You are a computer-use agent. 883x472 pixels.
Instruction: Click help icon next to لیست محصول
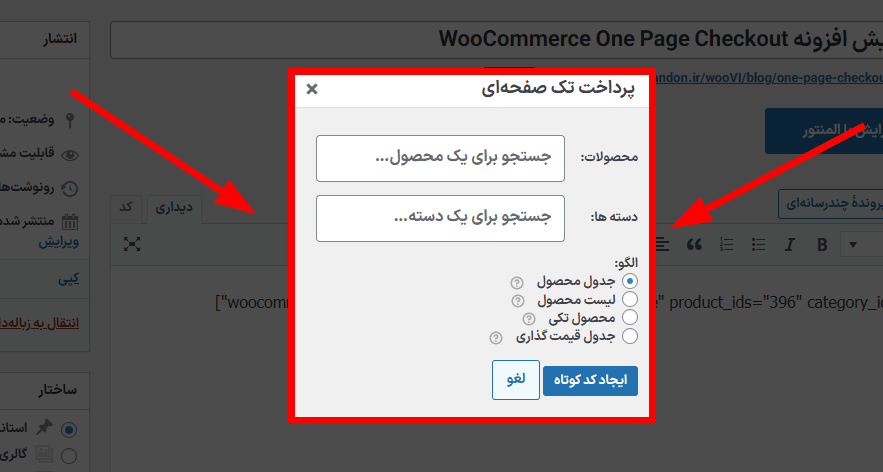click(x=517, y=300)
